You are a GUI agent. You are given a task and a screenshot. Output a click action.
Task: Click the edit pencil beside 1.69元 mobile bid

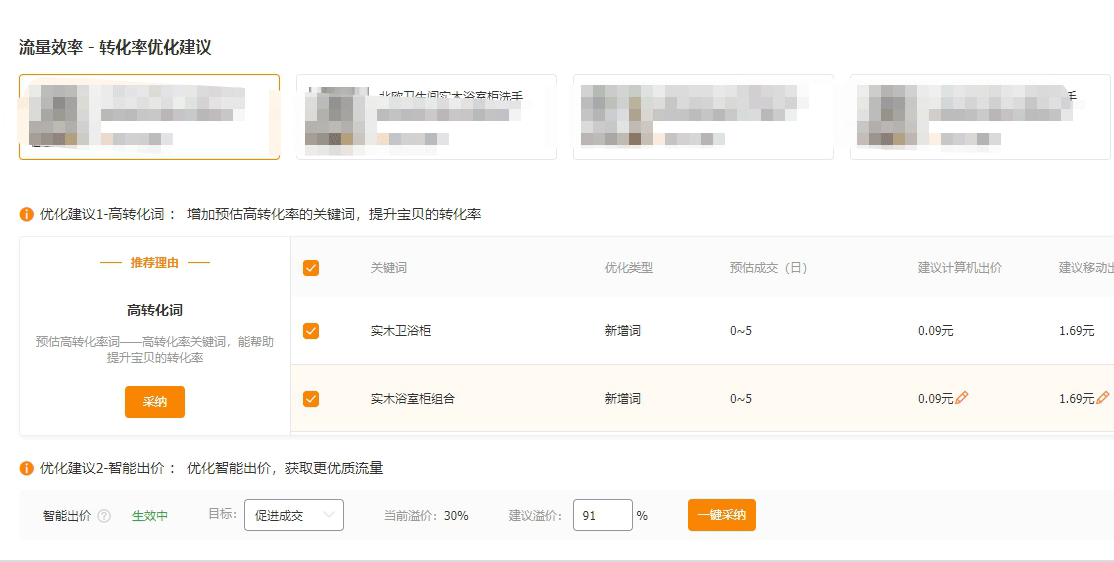(1102, 398)
